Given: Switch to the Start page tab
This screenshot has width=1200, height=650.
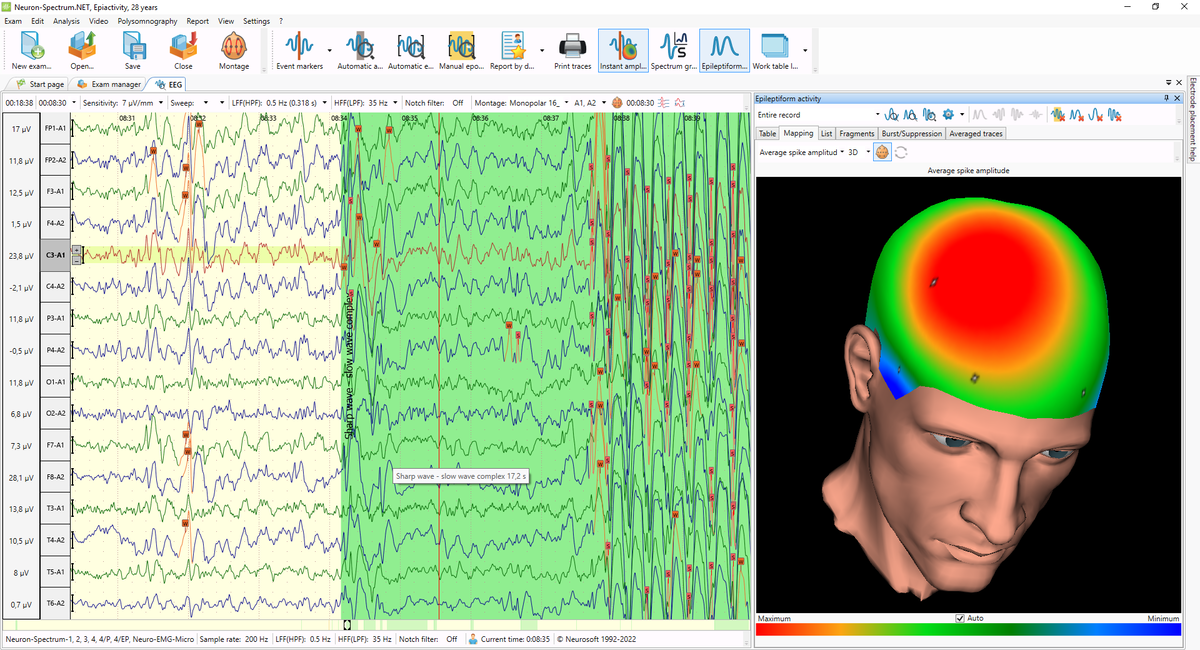Looking at the screenshot, I should point(40,84).
